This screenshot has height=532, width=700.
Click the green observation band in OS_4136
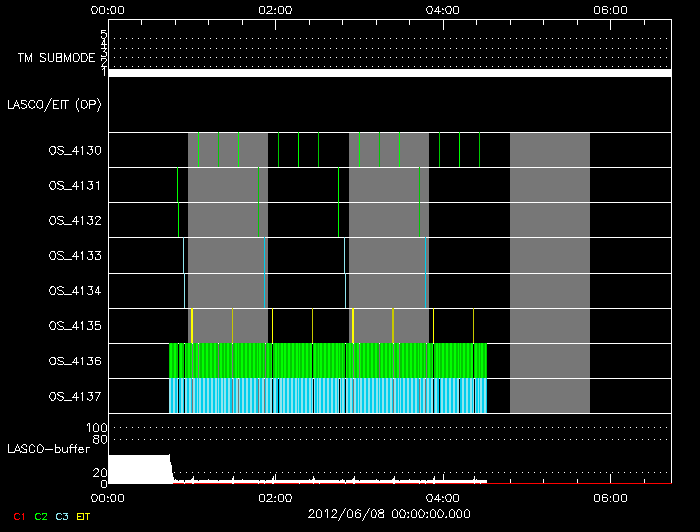click(x=328, y=360)
